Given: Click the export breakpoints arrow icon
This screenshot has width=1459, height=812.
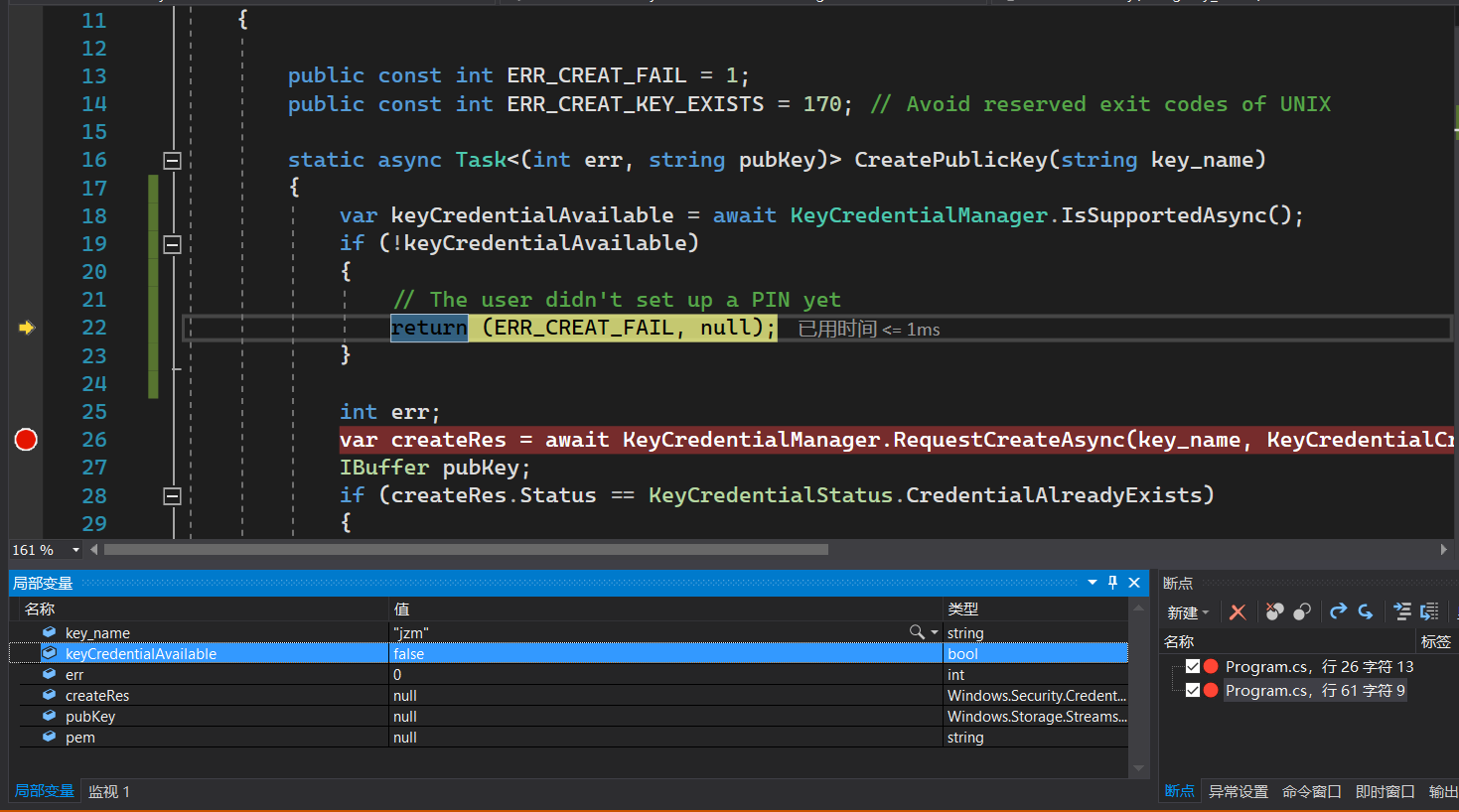Looking at the screenshot, I should pyautogui.click(x=1339, y=611).
